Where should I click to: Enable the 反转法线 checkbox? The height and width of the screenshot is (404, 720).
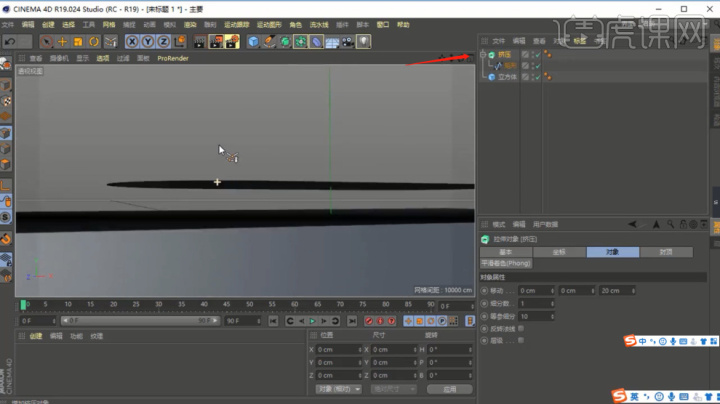point(521,329)
